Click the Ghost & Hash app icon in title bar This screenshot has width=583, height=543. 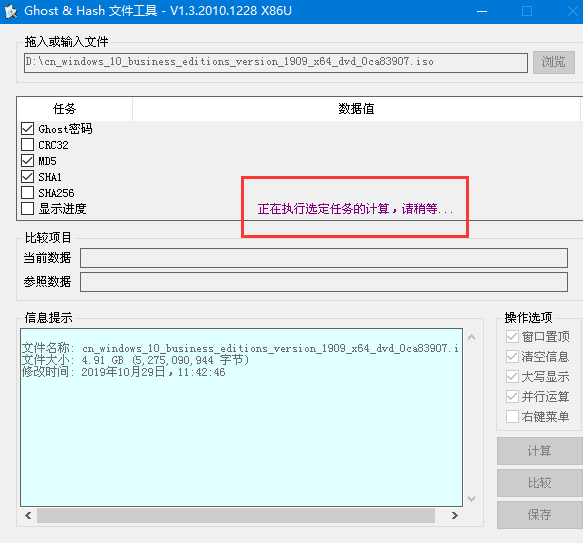coord(11,11)
